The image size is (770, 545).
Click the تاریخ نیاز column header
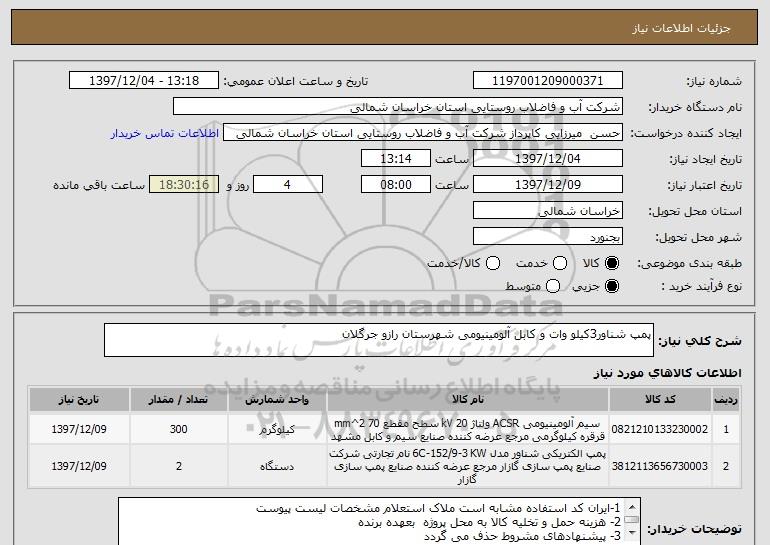pyautogui.click(x=79, y=400)
